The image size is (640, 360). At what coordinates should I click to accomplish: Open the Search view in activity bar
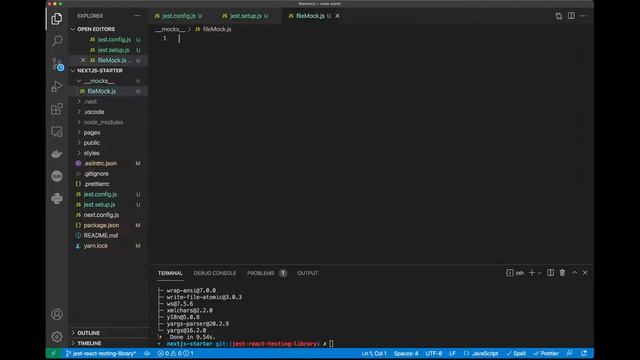click(57, 41)
